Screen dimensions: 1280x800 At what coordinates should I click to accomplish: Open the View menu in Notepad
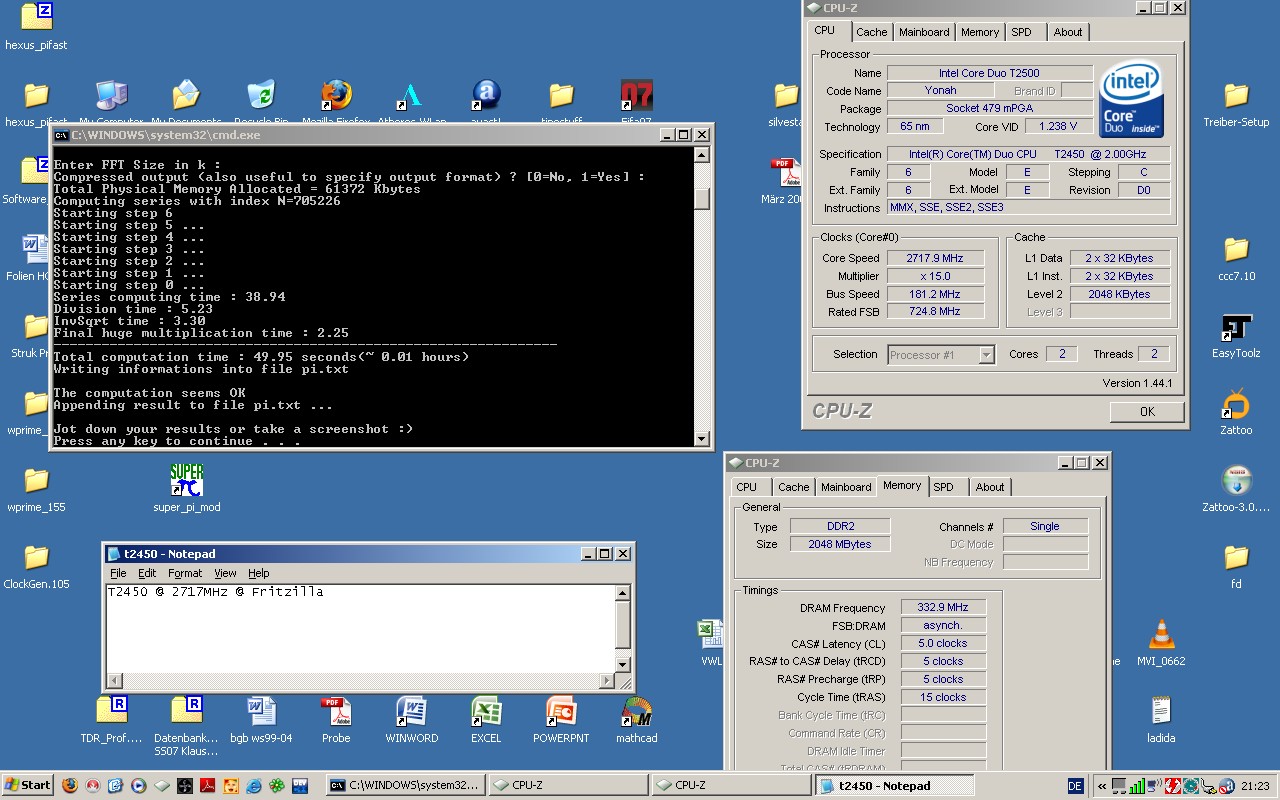[x=225, y=573]
